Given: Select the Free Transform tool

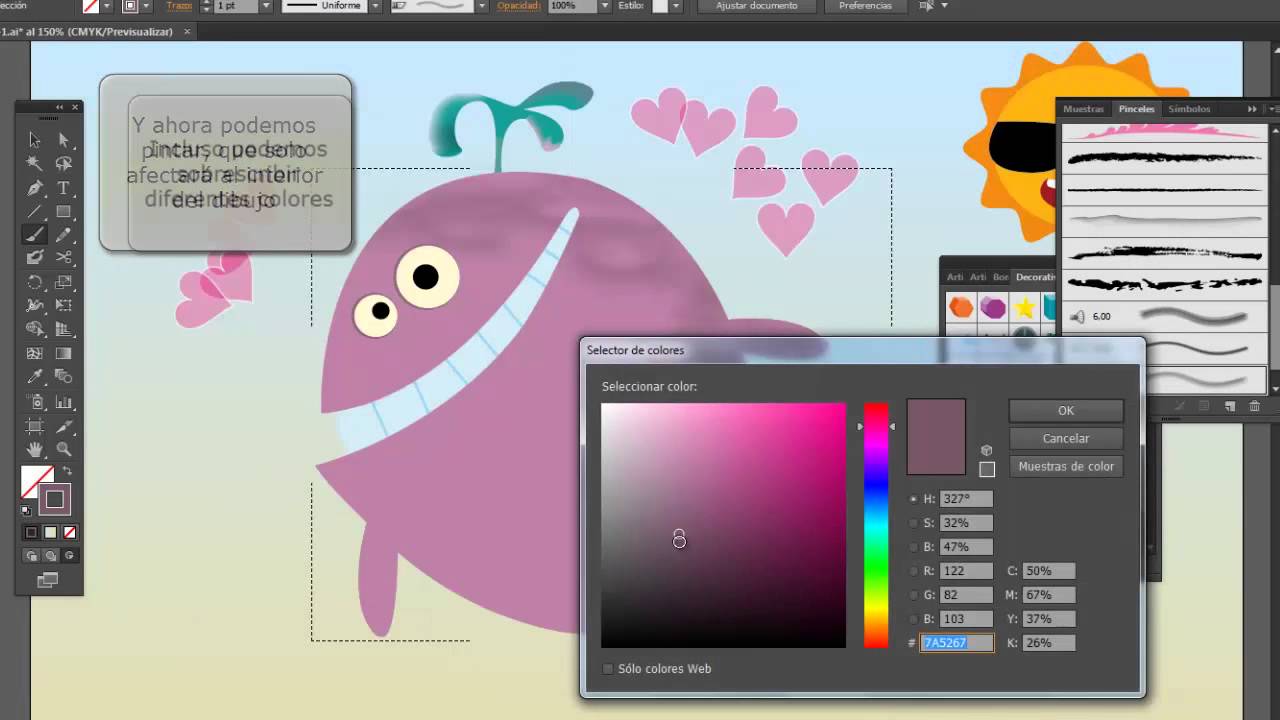Looking at the screenshot, I should 64,305.
